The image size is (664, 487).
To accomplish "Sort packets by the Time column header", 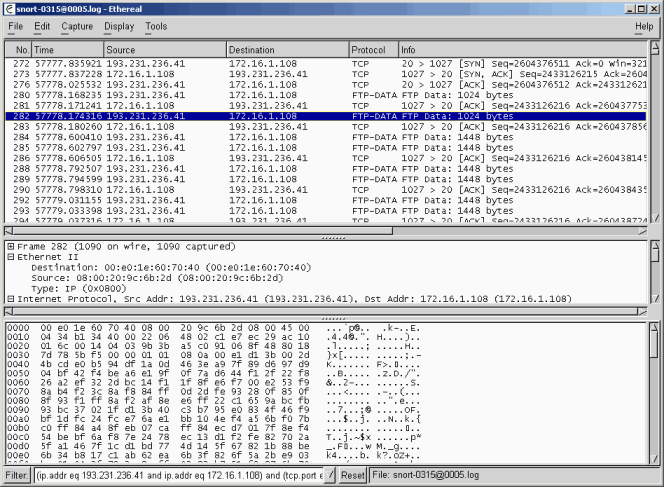I will [x=68, y=49].
